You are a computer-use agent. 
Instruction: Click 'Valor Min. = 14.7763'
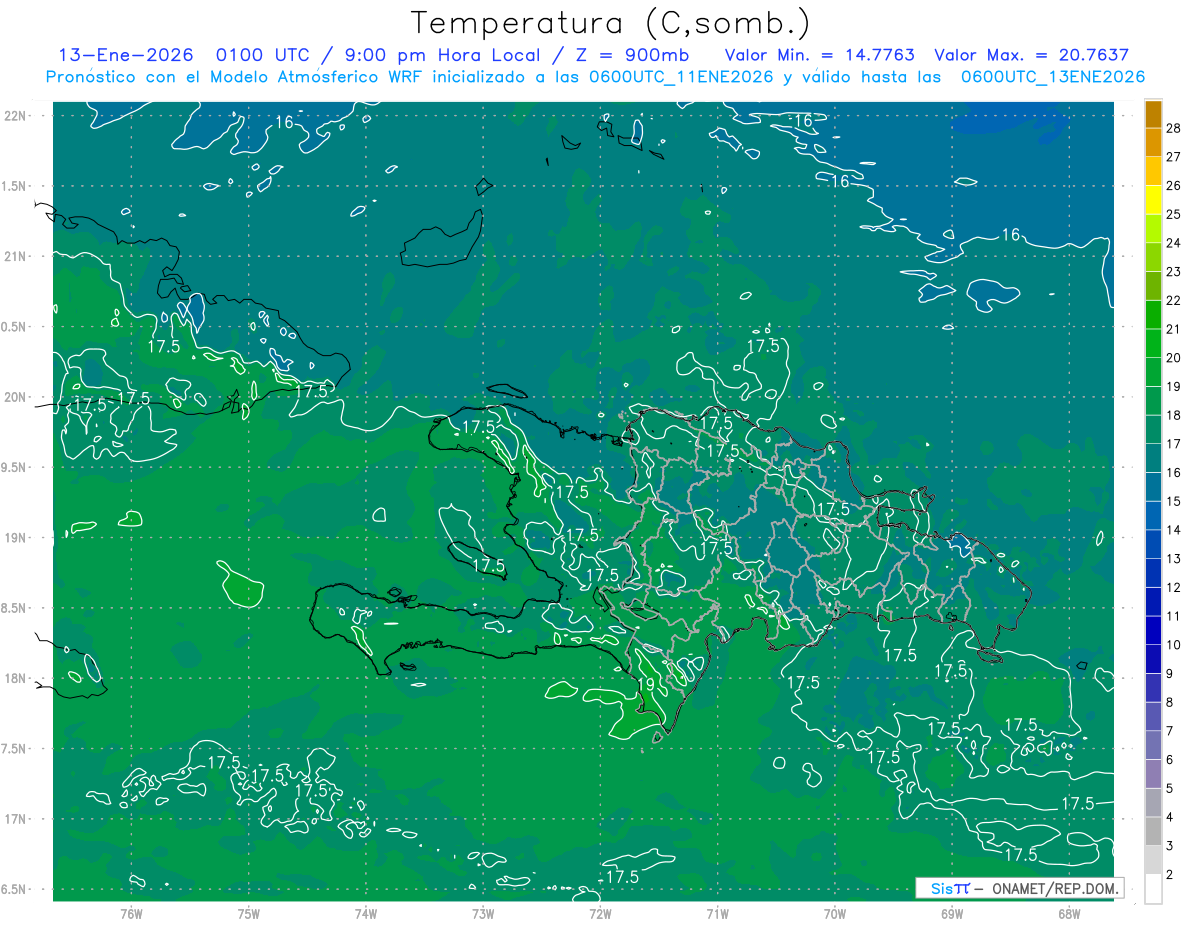[821, 55]
